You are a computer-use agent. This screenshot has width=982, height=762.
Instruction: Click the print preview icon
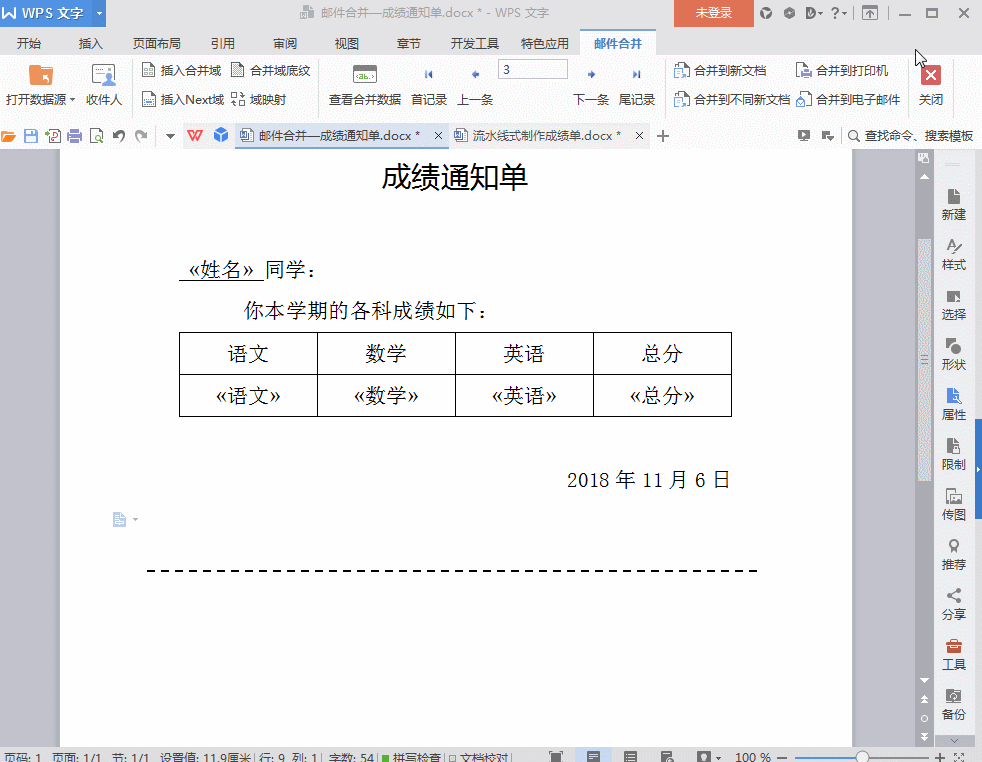[x=96, y=136]
